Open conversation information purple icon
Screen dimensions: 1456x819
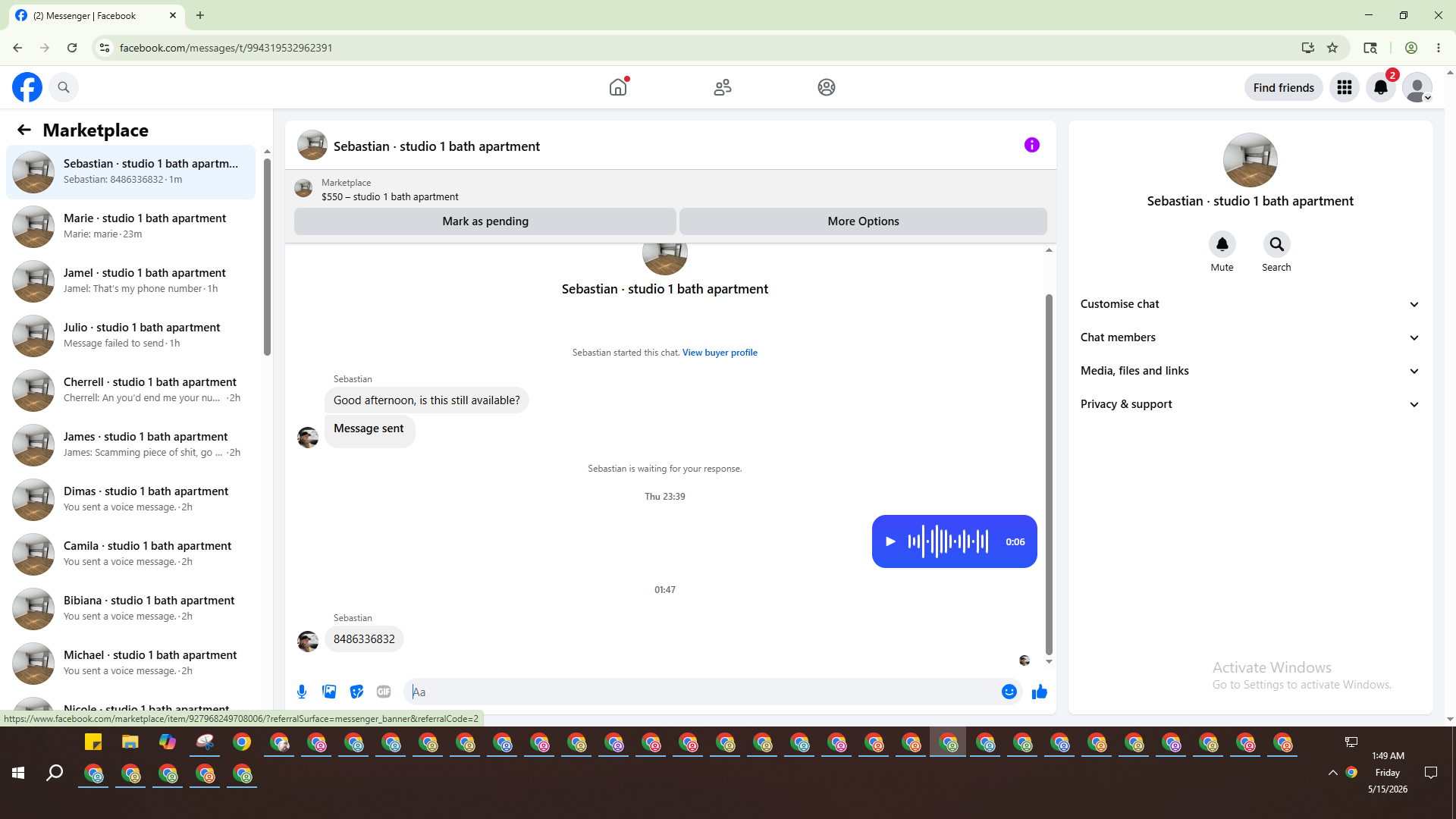(x=1032, y=145)
